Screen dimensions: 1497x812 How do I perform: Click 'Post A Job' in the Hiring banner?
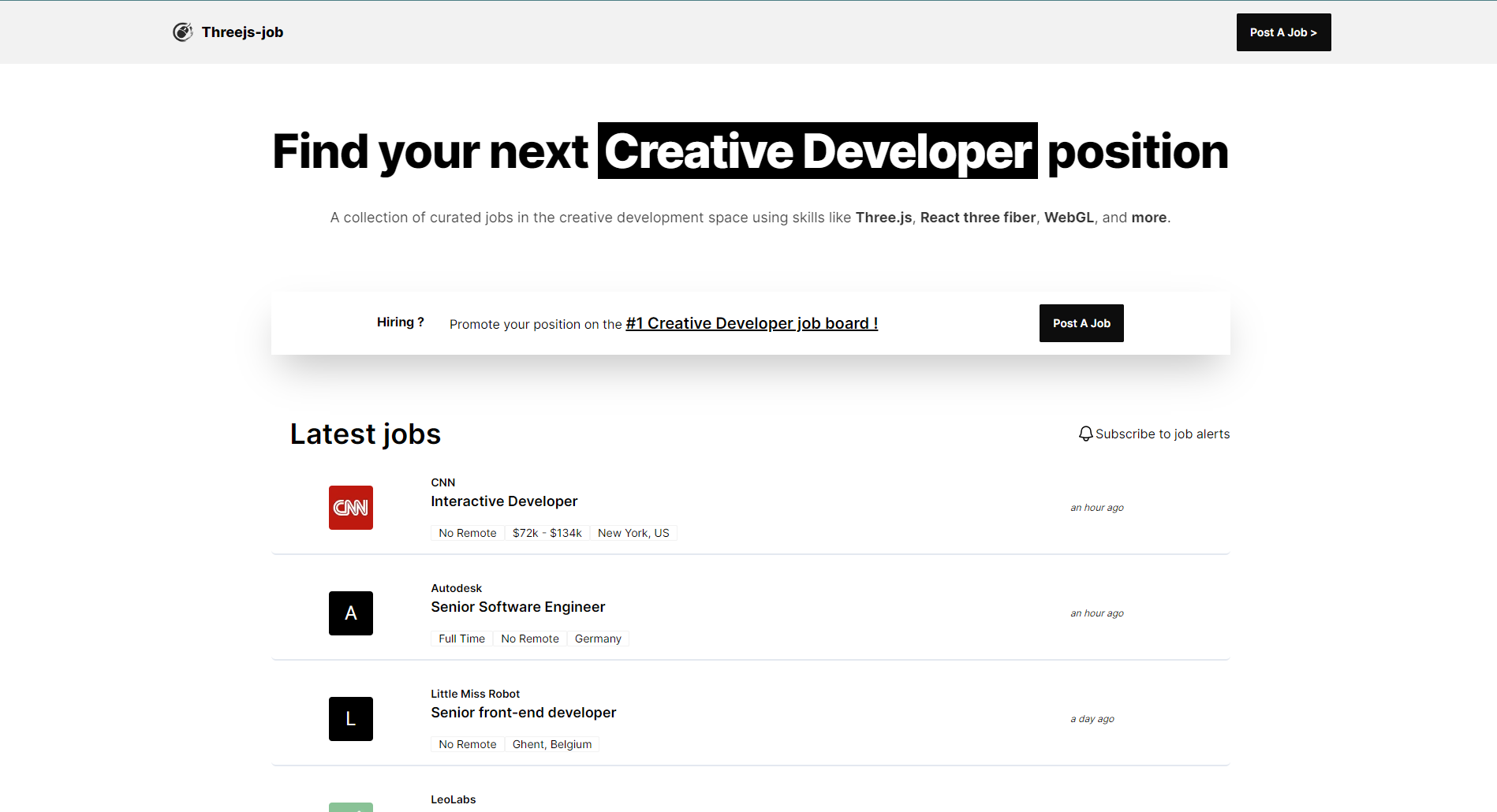click(1081, 323)
